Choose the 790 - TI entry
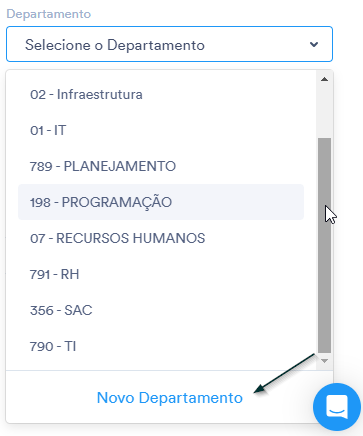Image resolution: width=363 pixels, height=436 pixels. tap(161, 346)
